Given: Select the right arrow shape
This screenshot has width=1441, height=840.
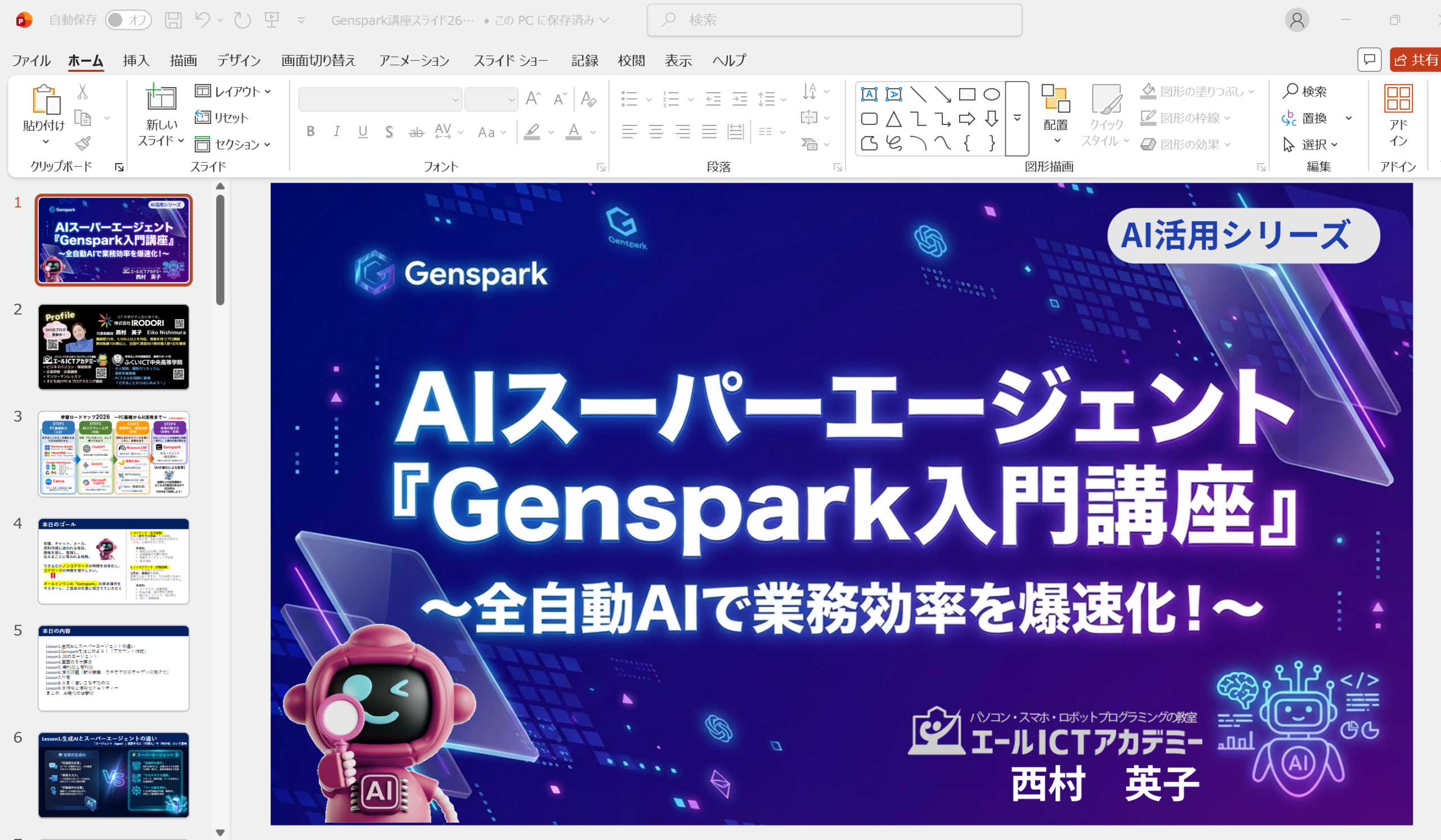Looking at the screenshot, I should tap(967, 119).
